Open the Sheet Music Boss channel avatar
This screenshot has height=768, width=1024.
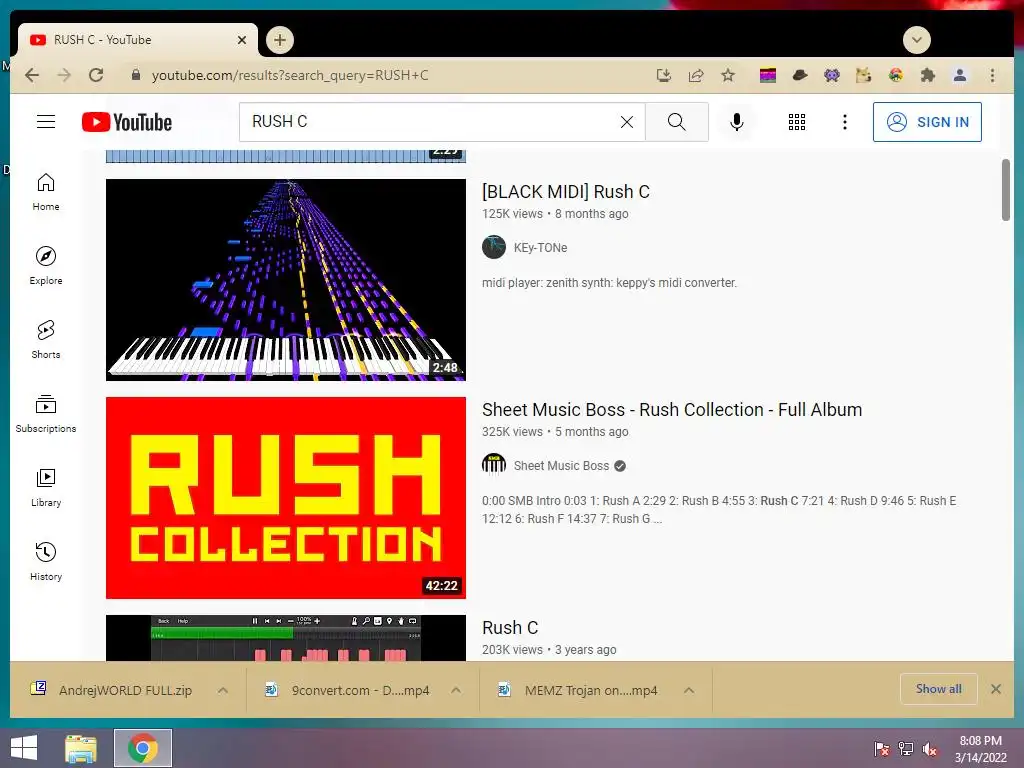click(494, 465)
